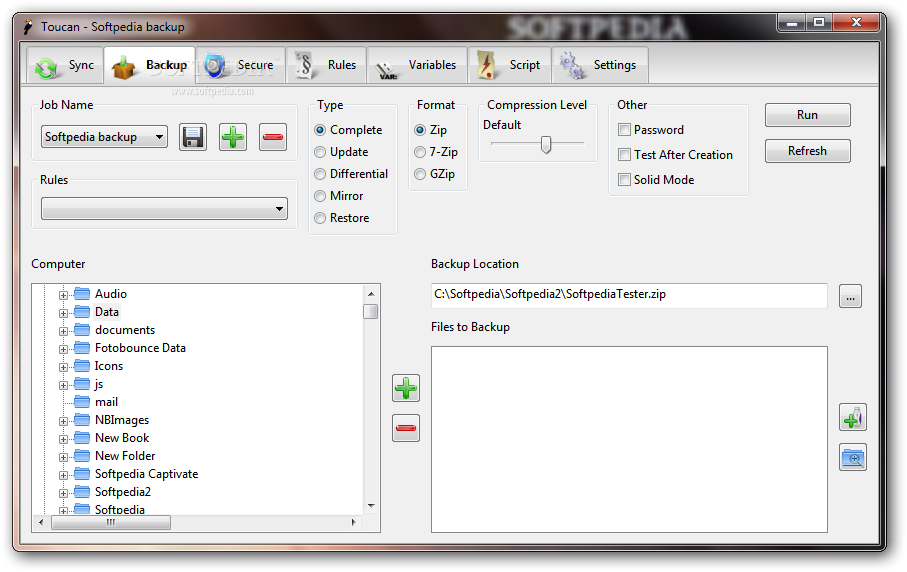Save the current job with floppy disk icon
This screenshot has height=572, width=907.
point(193,137)
